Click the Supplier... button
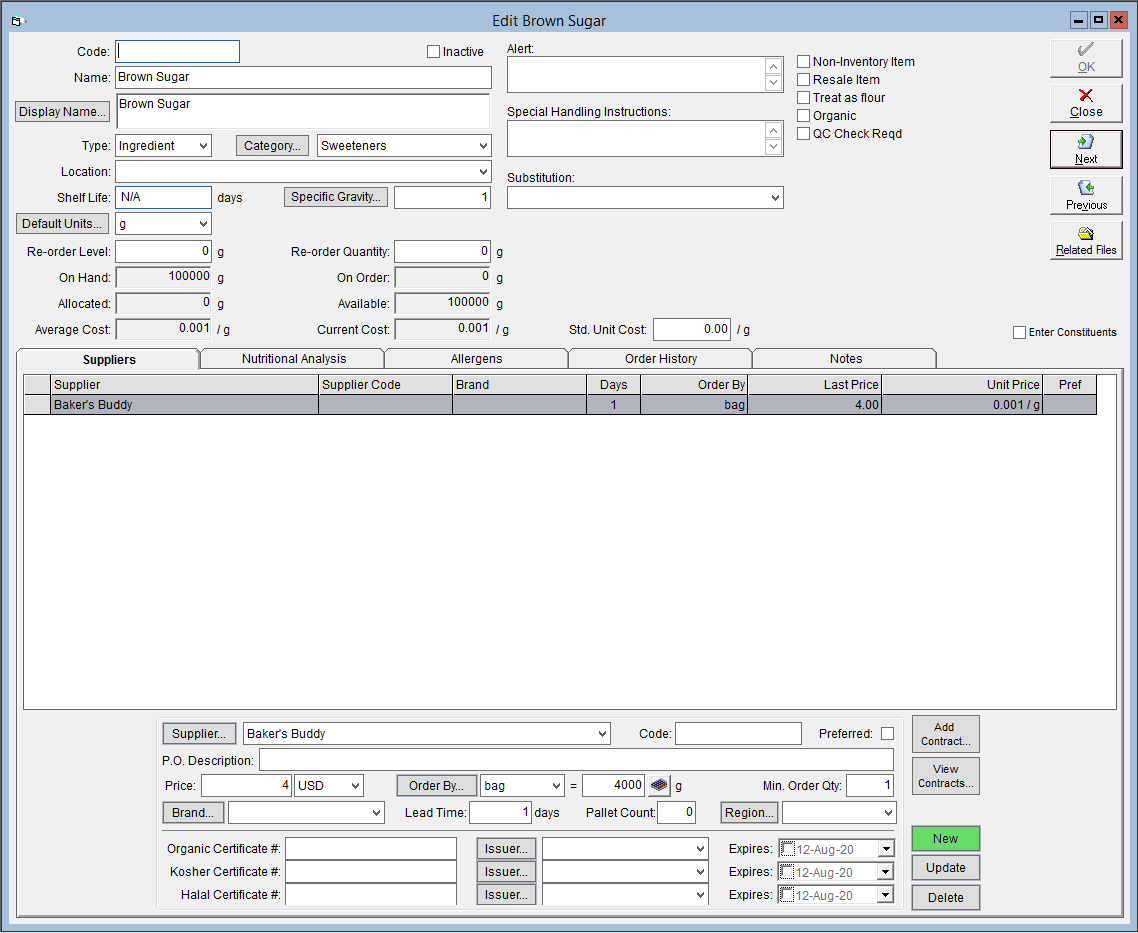This screenshot has height=933, width=1138. [x=199, y=733]
